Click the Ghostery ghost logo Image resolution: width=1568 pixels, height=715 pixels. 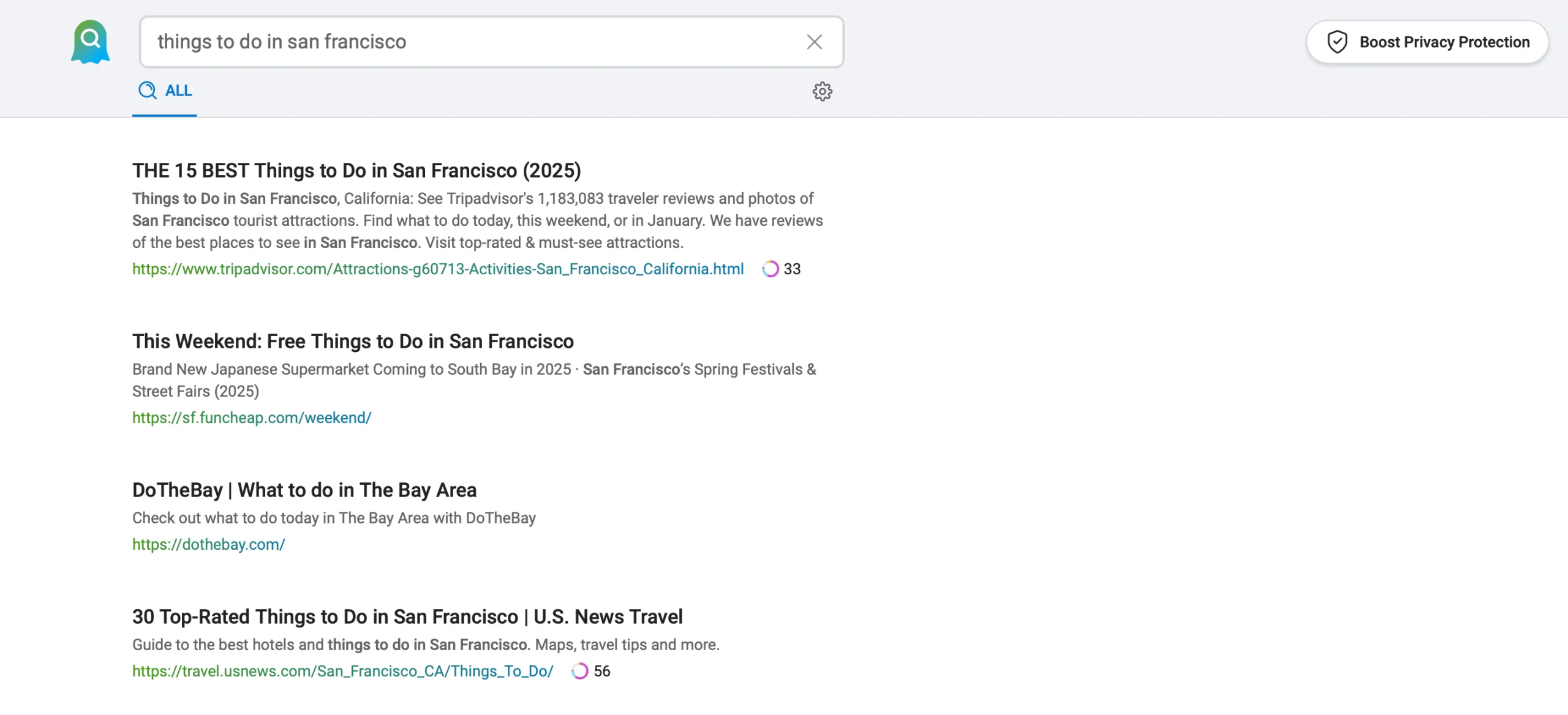coord(90,41)
